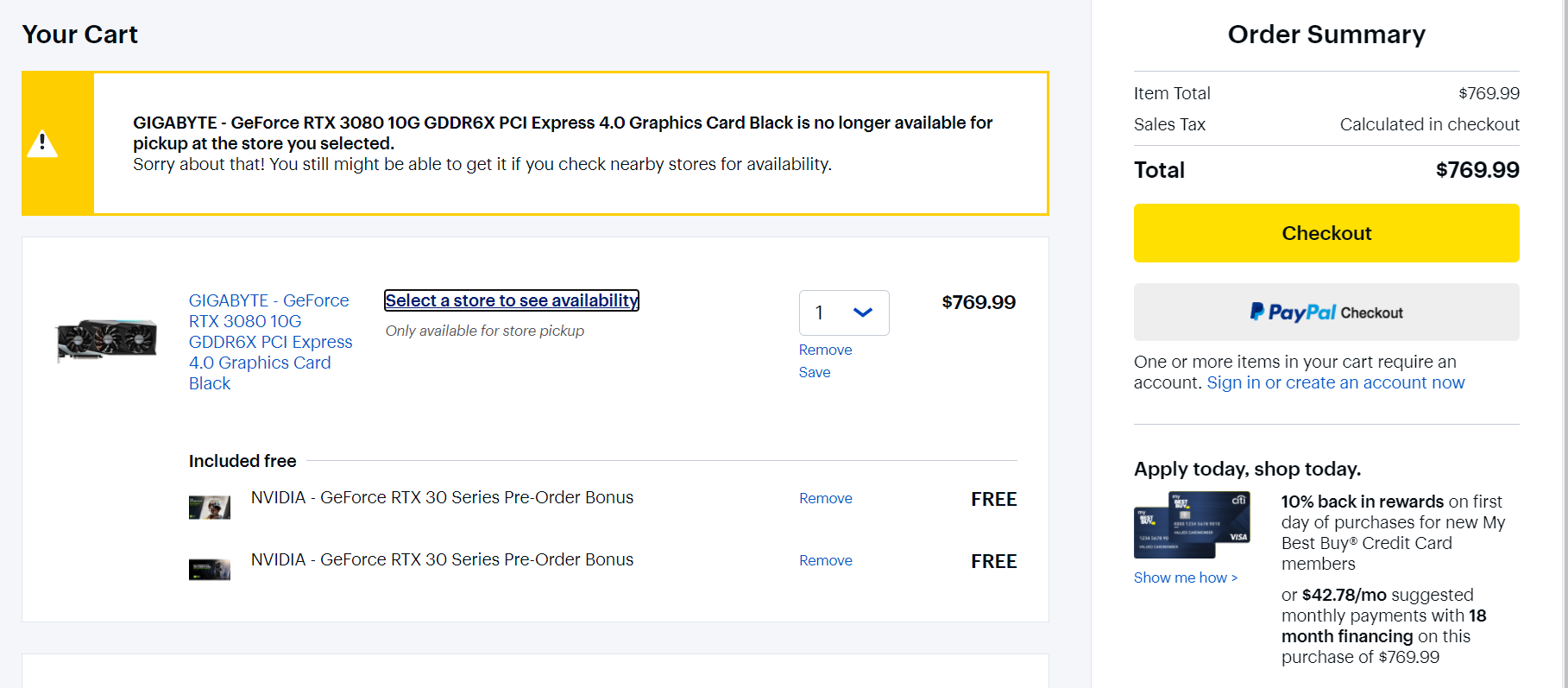Click the warning triangle alert icon
Image resolution: width=1568 pixels, height=688 pixels.
tap(42, 143)
